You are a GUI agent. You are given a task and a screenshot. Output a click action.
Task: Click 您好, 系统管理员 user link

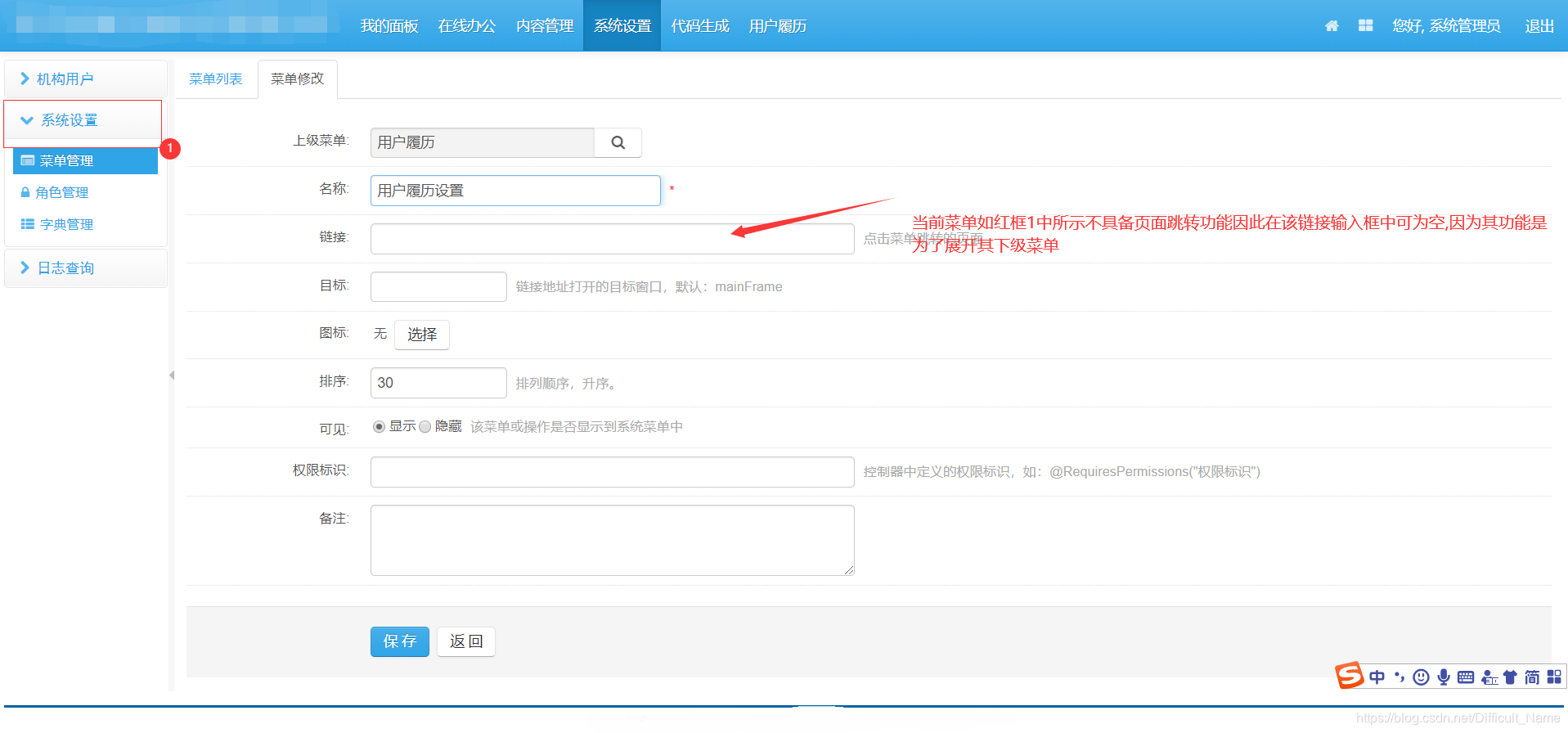point(1446,26)
